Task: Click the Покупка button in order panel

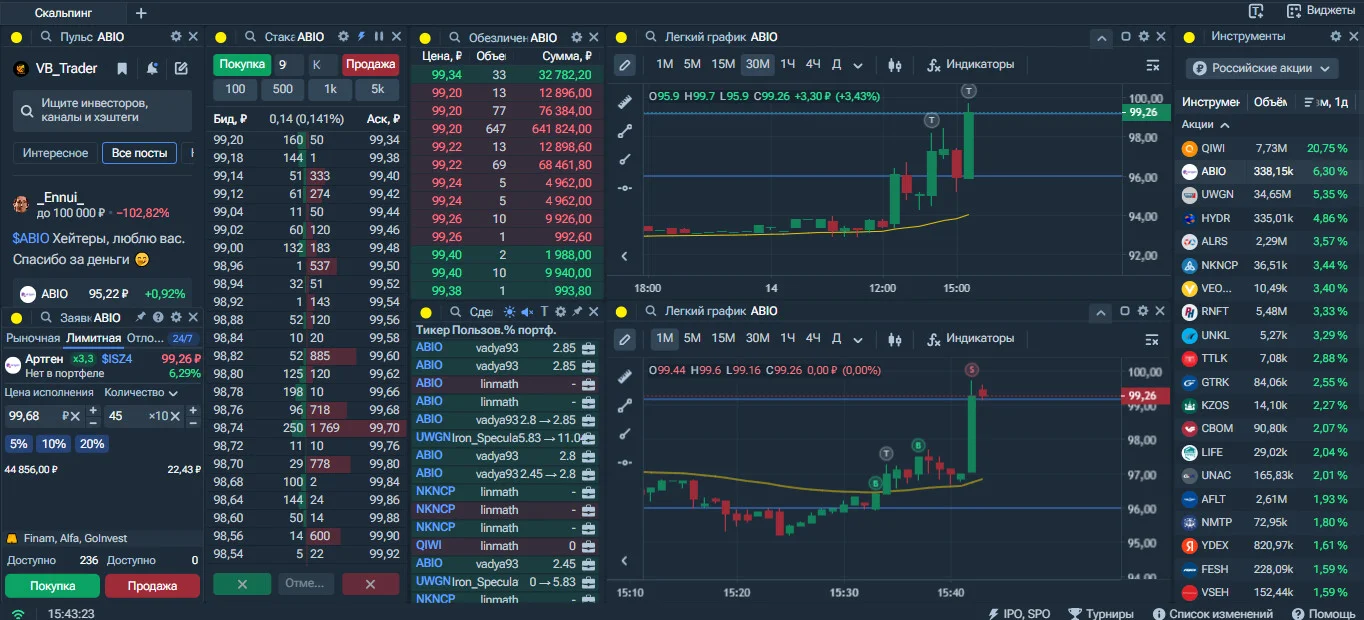Action: click(52, 586)
